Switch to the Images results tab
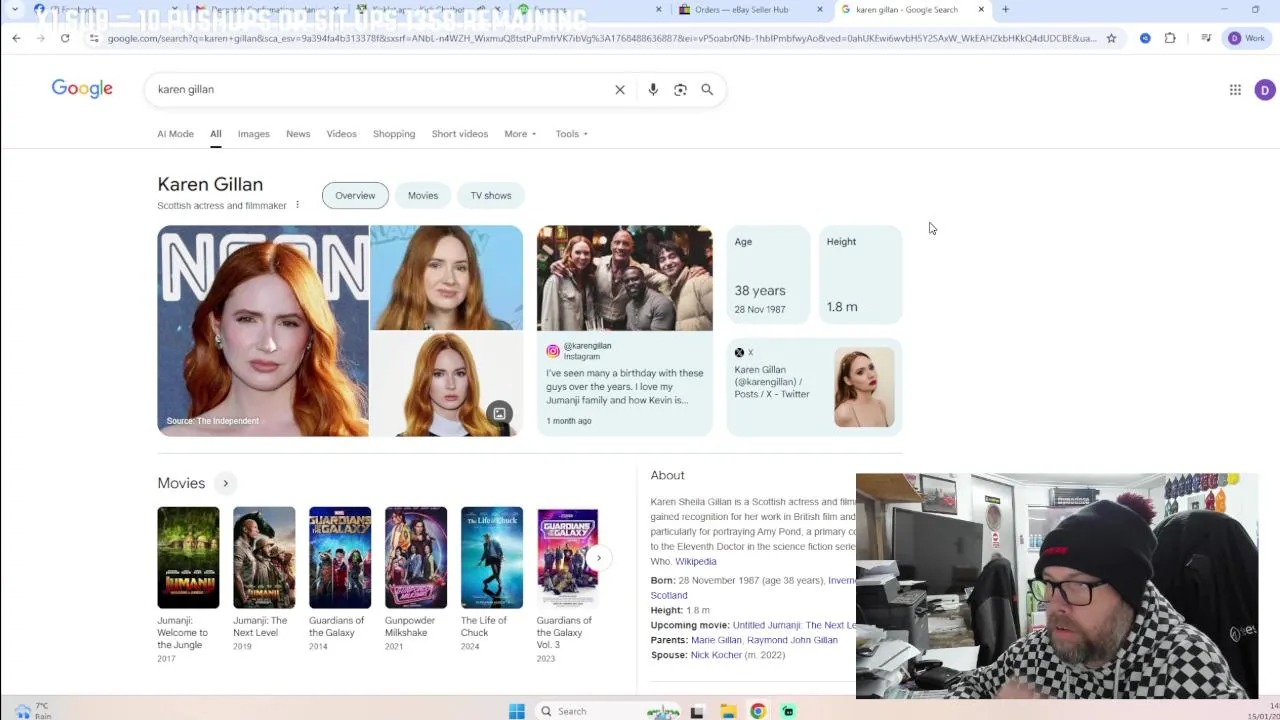 (253, 134)
